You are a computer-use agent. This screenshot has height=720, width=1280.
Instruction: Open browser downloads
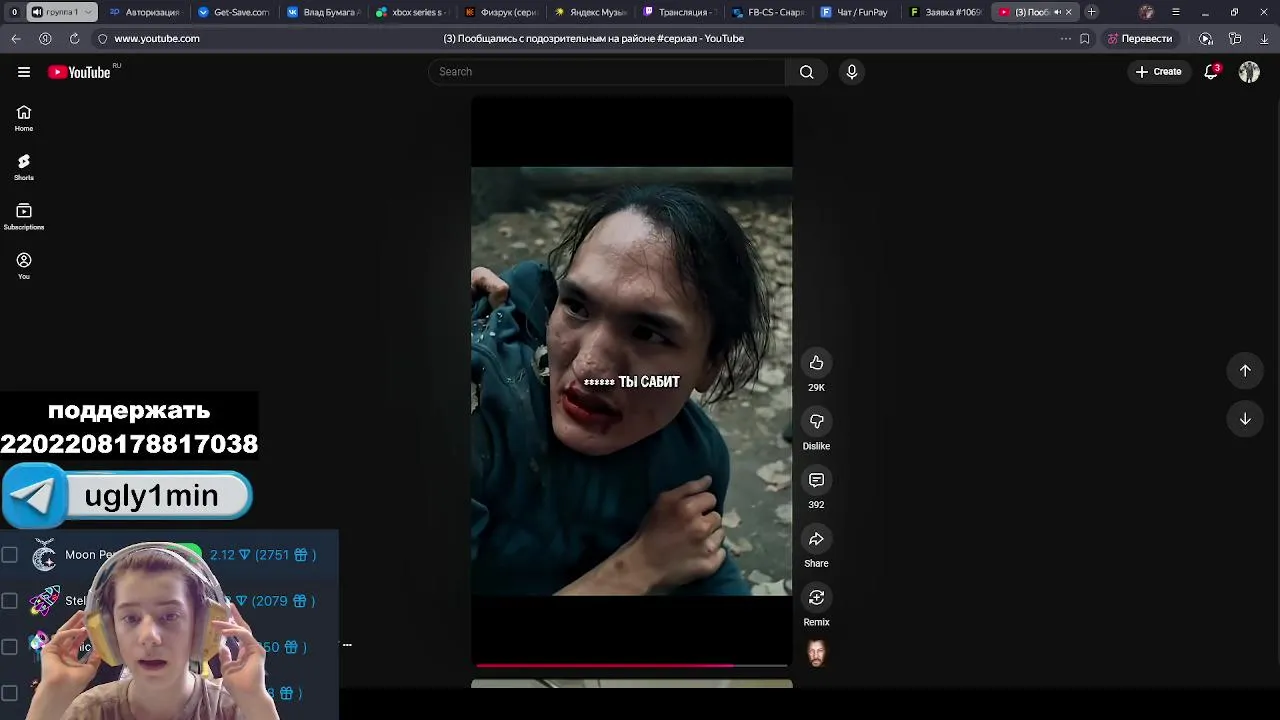[1264, 38]
